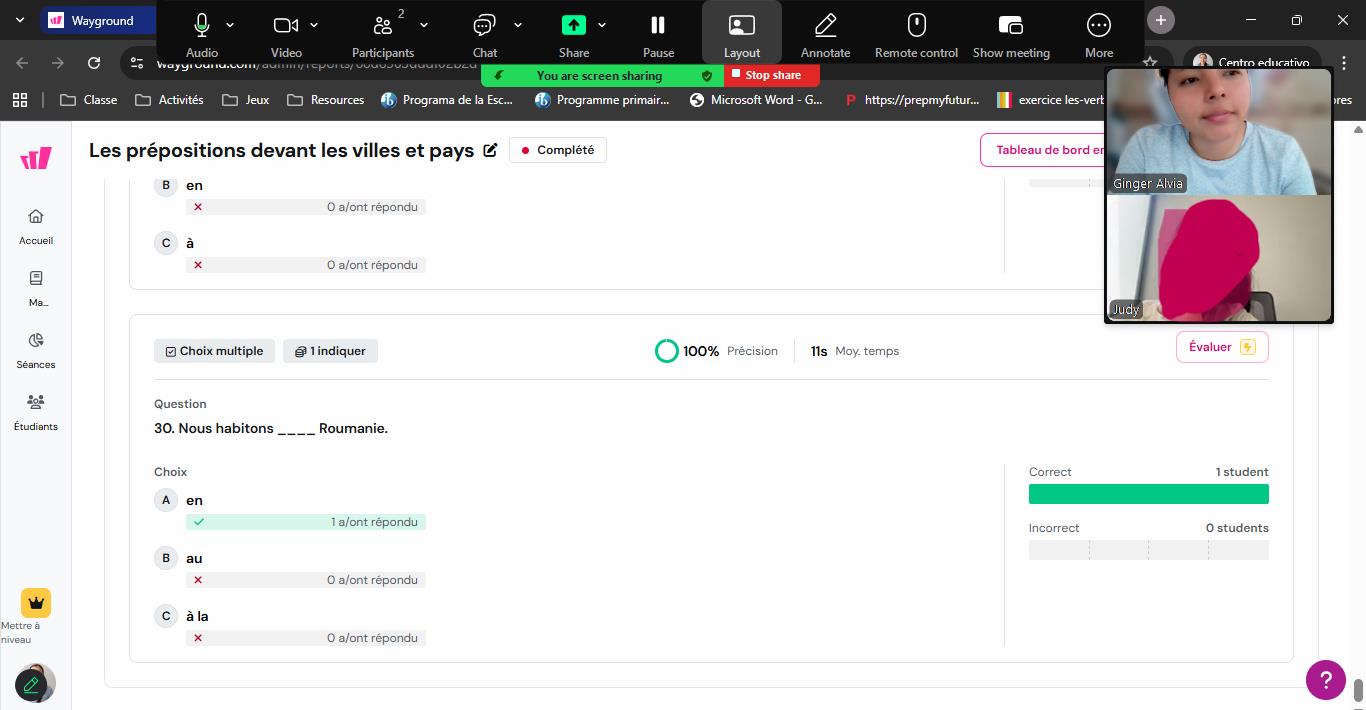Click the edit icon beside quiz title
Image resolution: width=1366 pixels, height=710 pixels.
(x=490, y=150)
